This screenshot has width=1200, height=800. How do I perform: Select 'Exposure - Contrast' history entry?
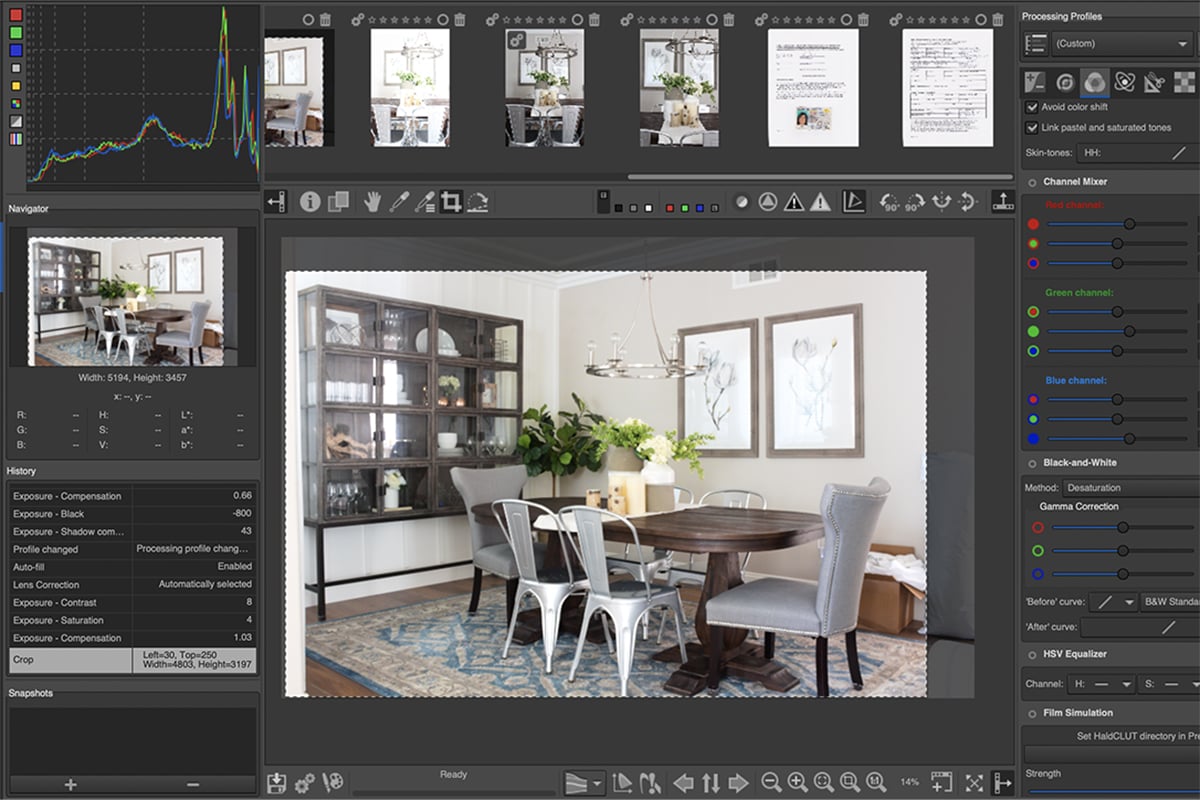point(70,603)
